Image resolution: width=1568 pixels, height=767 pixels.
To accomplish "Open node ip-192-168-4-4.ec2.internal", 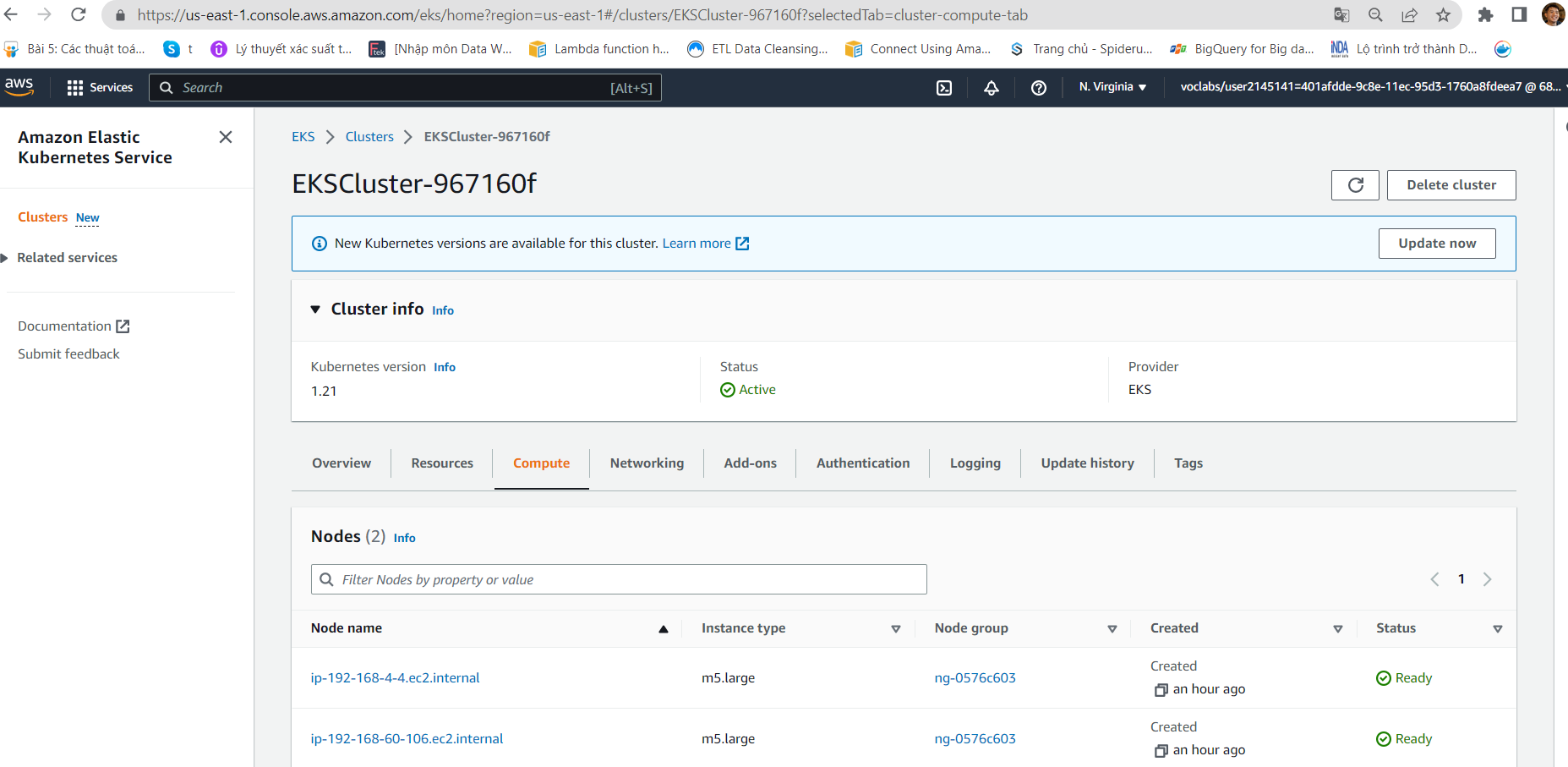I will tap(395, 678).
